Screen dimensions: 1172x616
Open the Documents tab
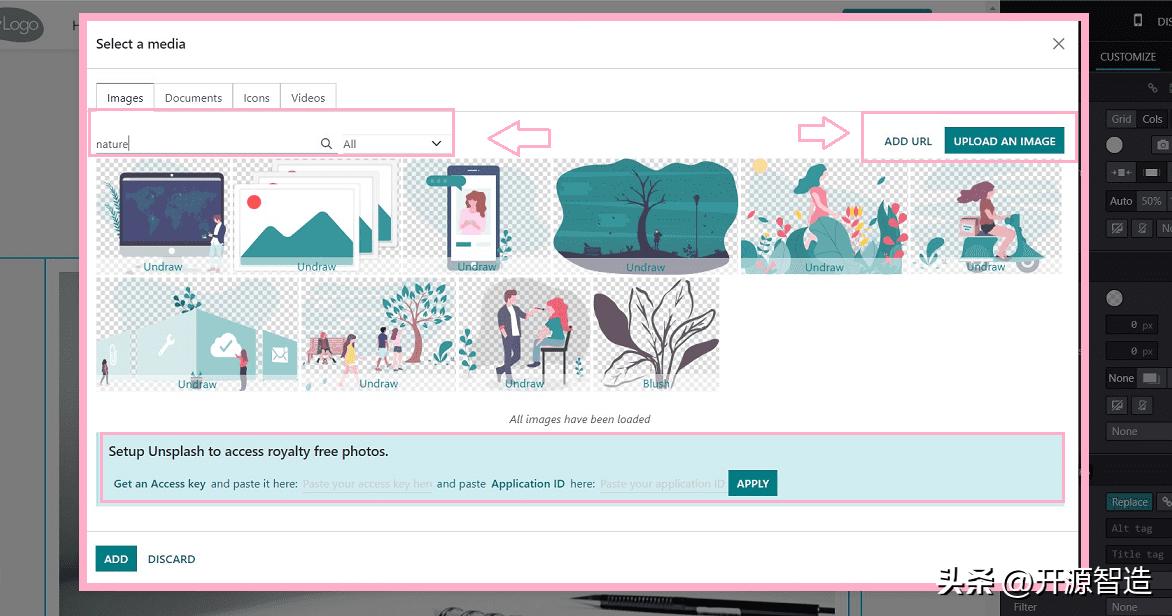pyautogui.click(x=193, y=98)
